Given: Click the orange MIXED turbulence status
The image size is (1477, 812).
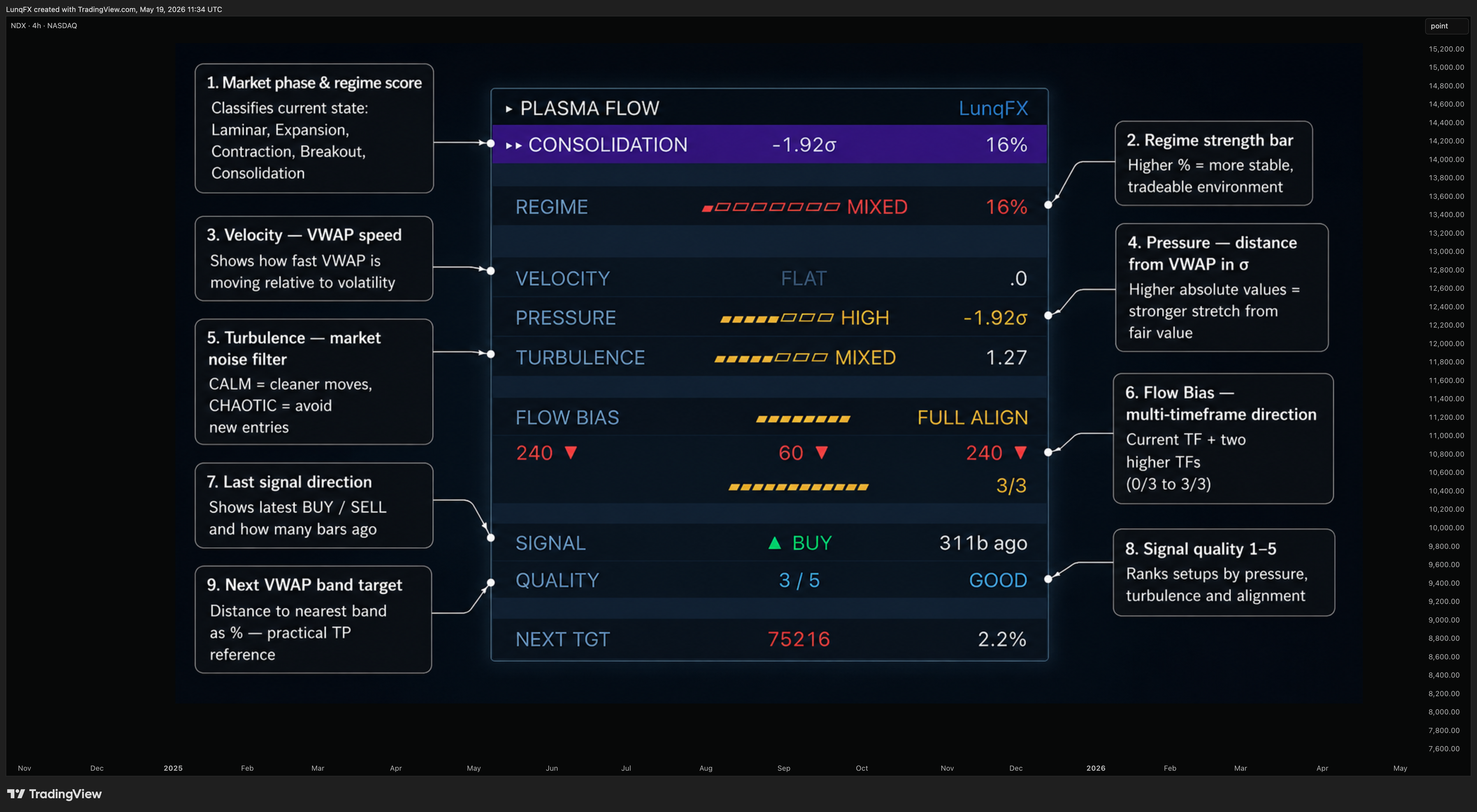Looking at the screenshot, I should point(865,357).
